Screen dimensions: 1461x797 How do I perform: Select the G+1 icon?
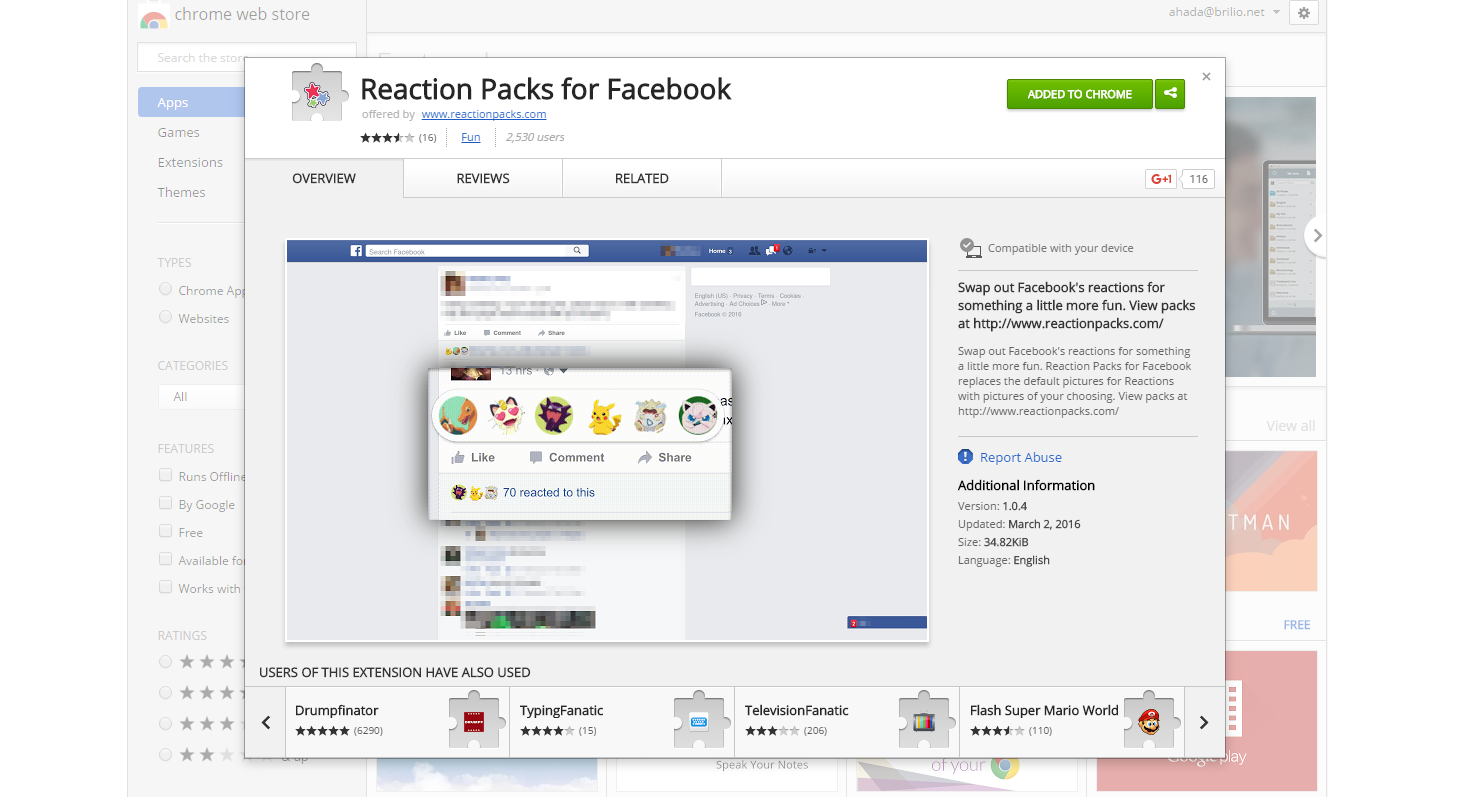[1160, 178]
